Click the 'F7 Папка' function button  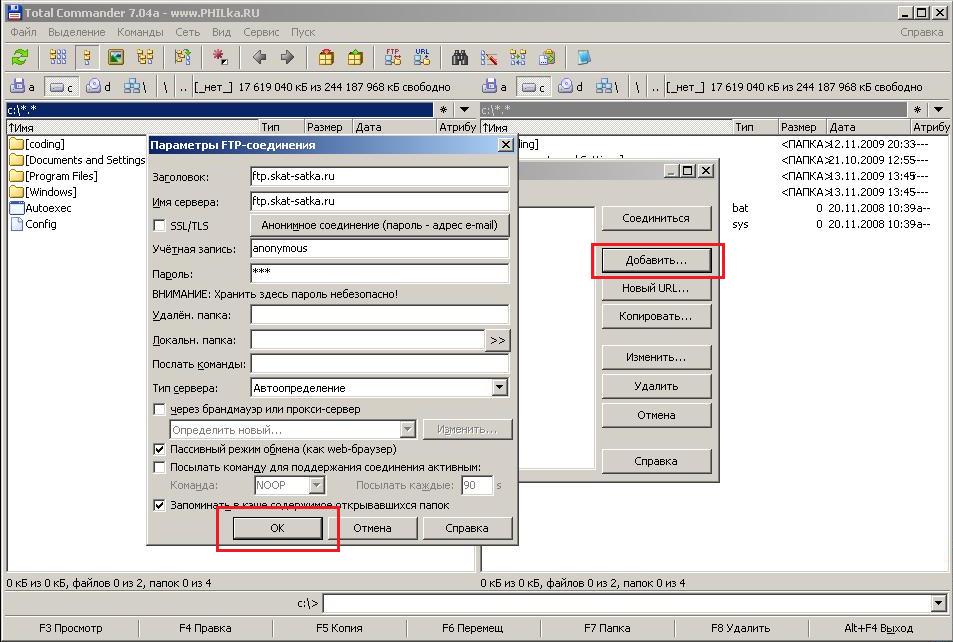607,628
